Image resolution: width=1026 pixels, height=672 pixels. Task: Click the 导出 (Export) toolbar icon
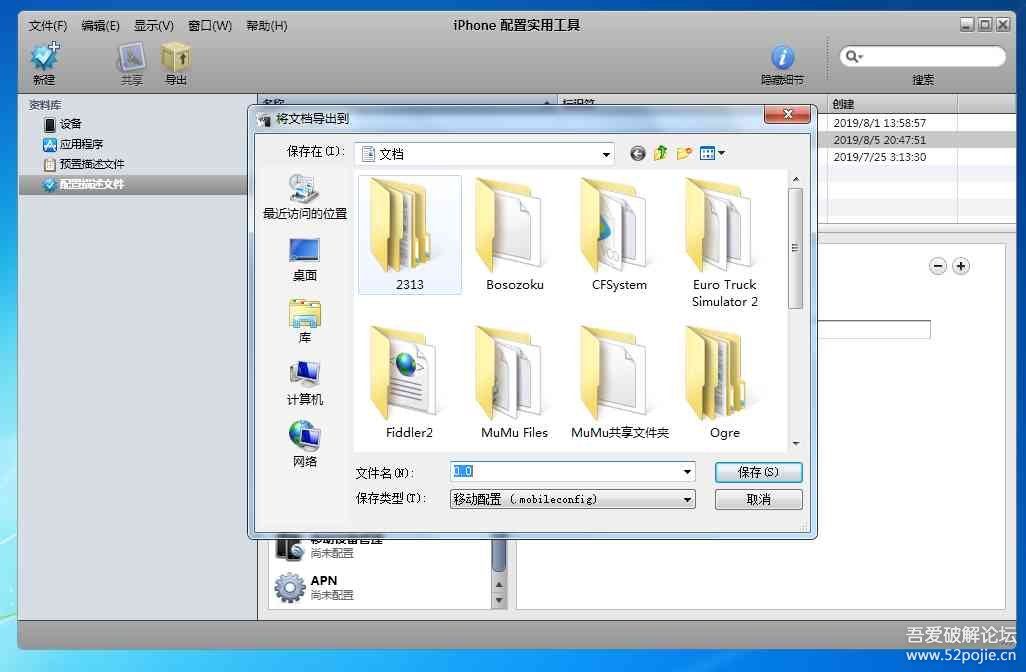176,57
